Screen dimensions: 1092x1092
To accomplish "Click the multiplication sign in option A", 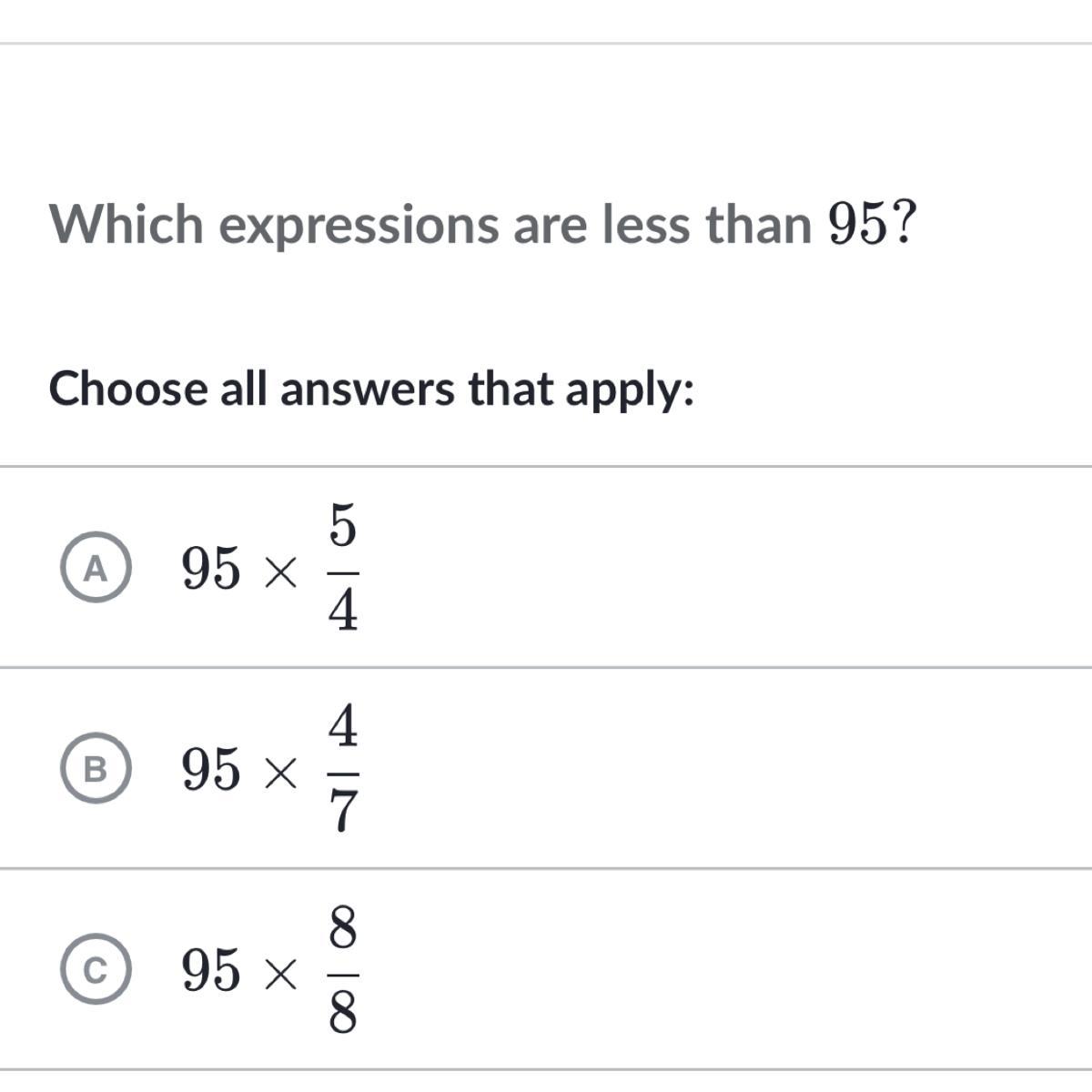I will click(279, 573).
